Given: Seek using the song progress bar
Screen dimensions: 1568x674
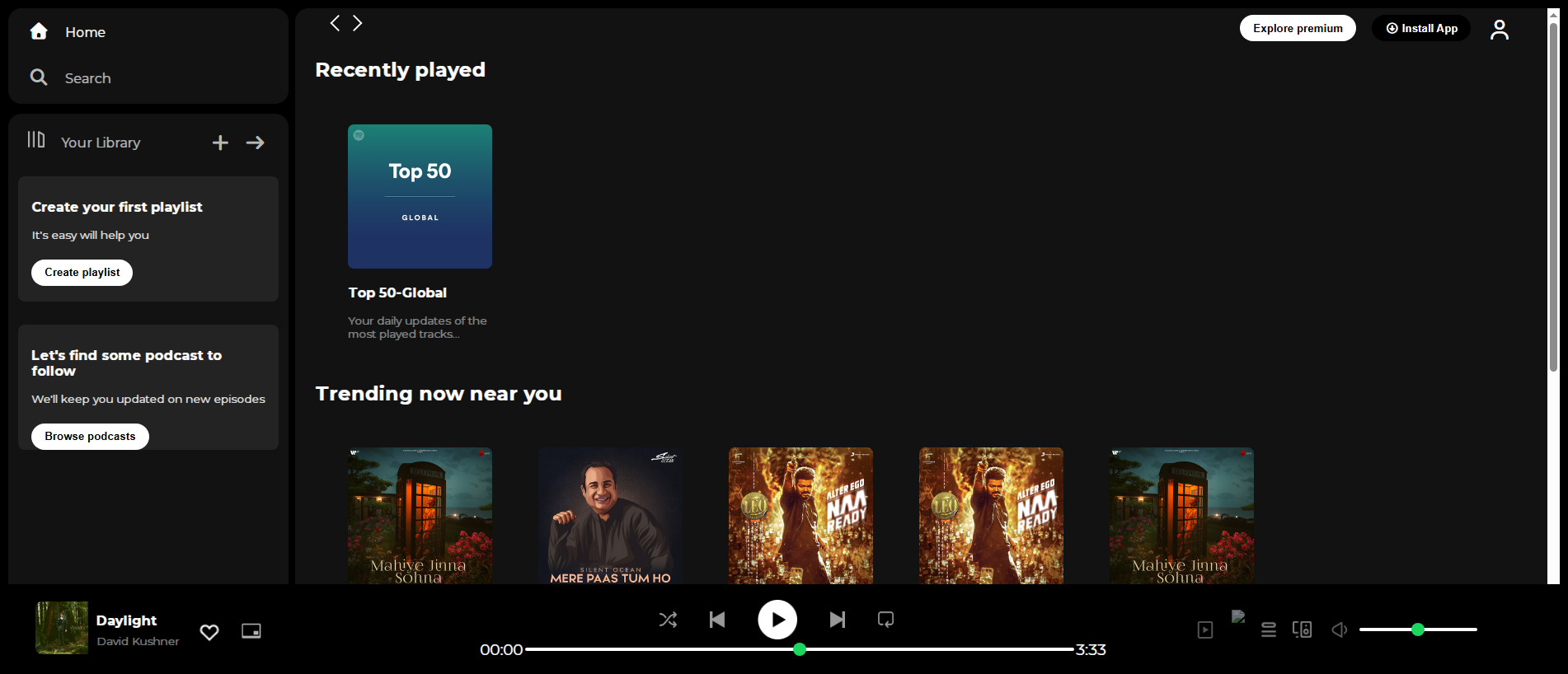Looking at the screenshot, I should [x=800, y=649].
